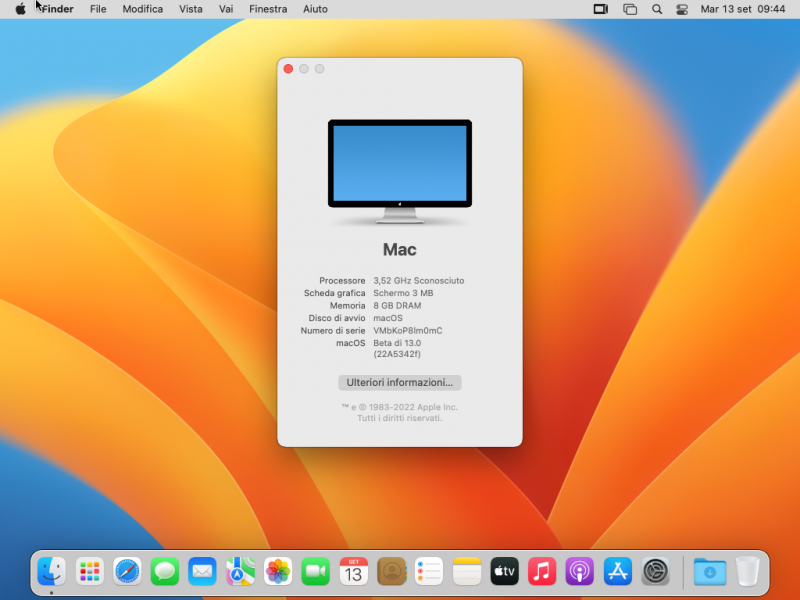The width and height of the screenshot is (800, 600).
Task: Open Launchpad from the Dock
Action: [x=90, y=572]
